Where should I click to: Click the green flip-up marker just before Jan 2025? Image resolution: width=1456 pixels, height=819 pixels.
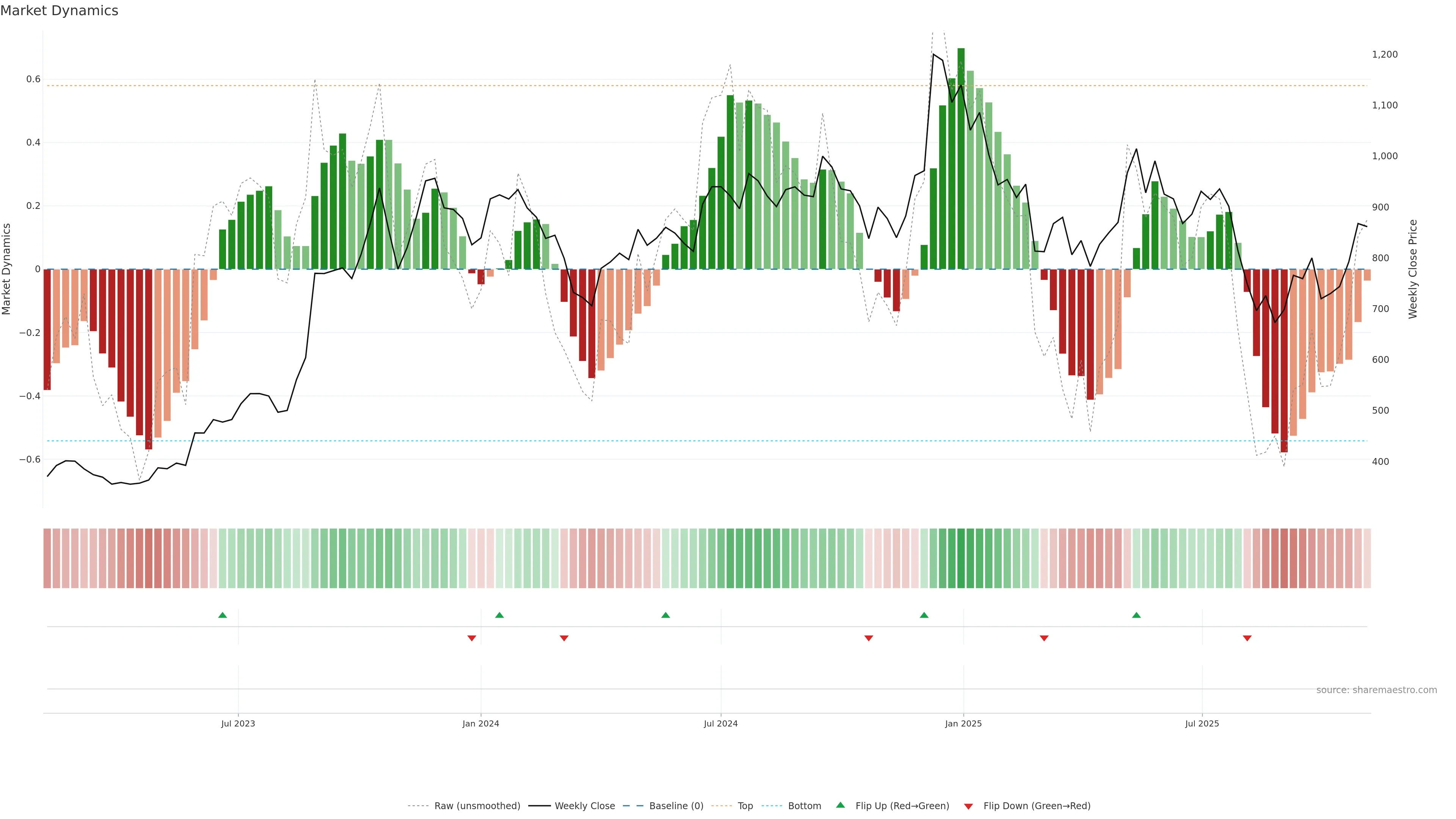pyautogui.click(x=924, y=615)
